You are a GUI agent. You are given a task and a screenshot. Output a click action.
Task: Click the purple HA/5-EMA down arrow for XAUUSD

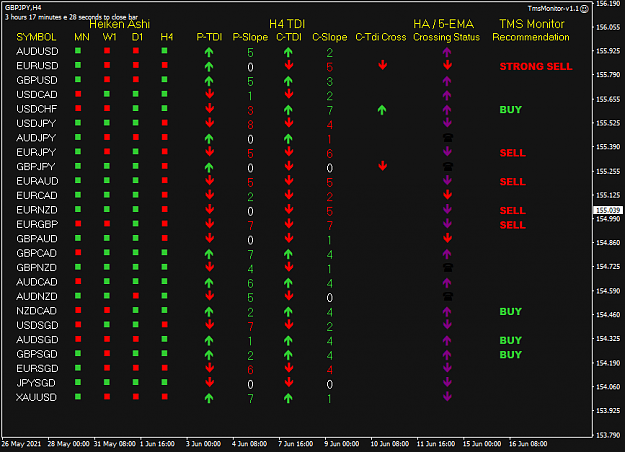click(x=447, y=397)
